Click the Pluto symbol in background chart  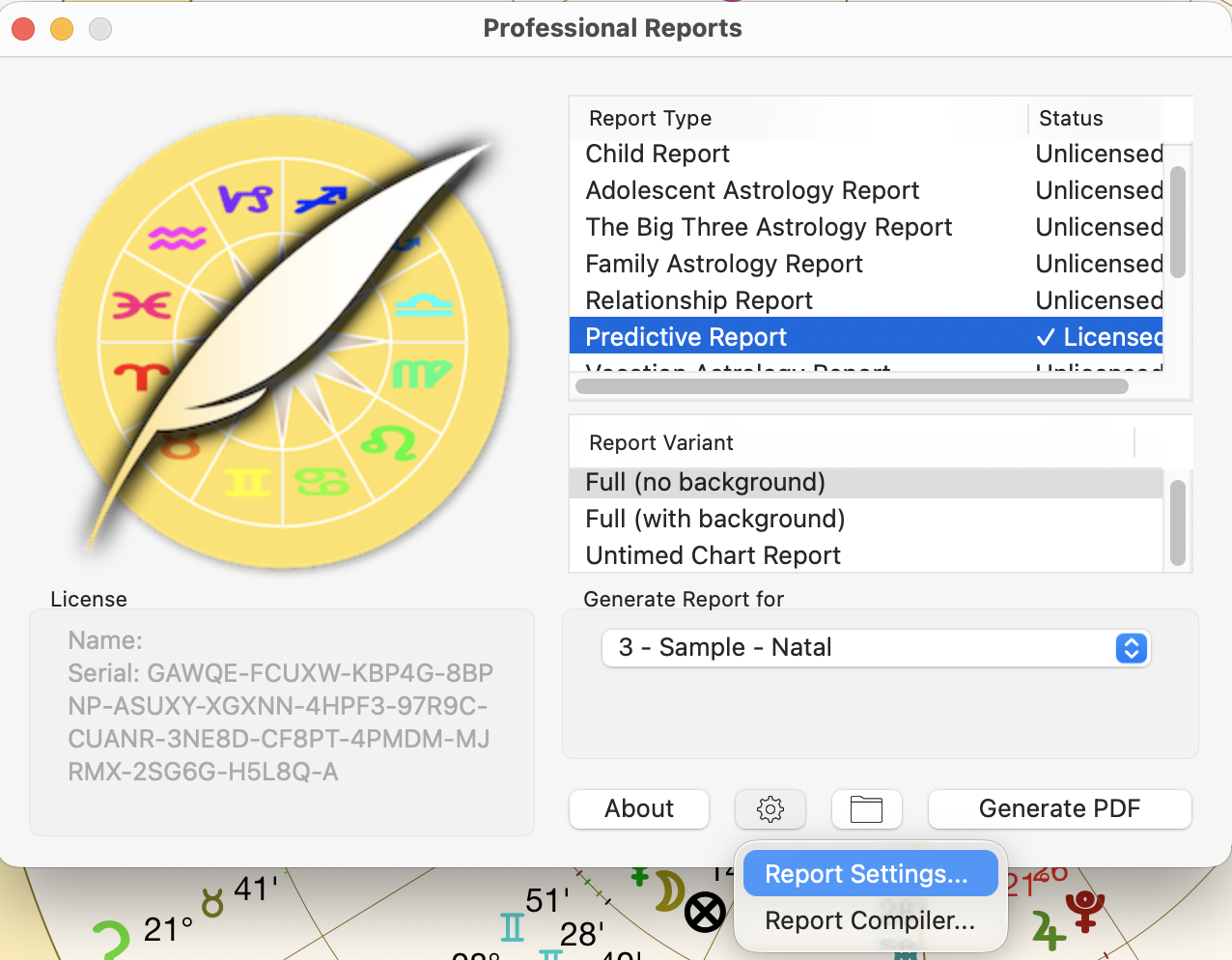pyautogui.click(x=1085, y=911)
